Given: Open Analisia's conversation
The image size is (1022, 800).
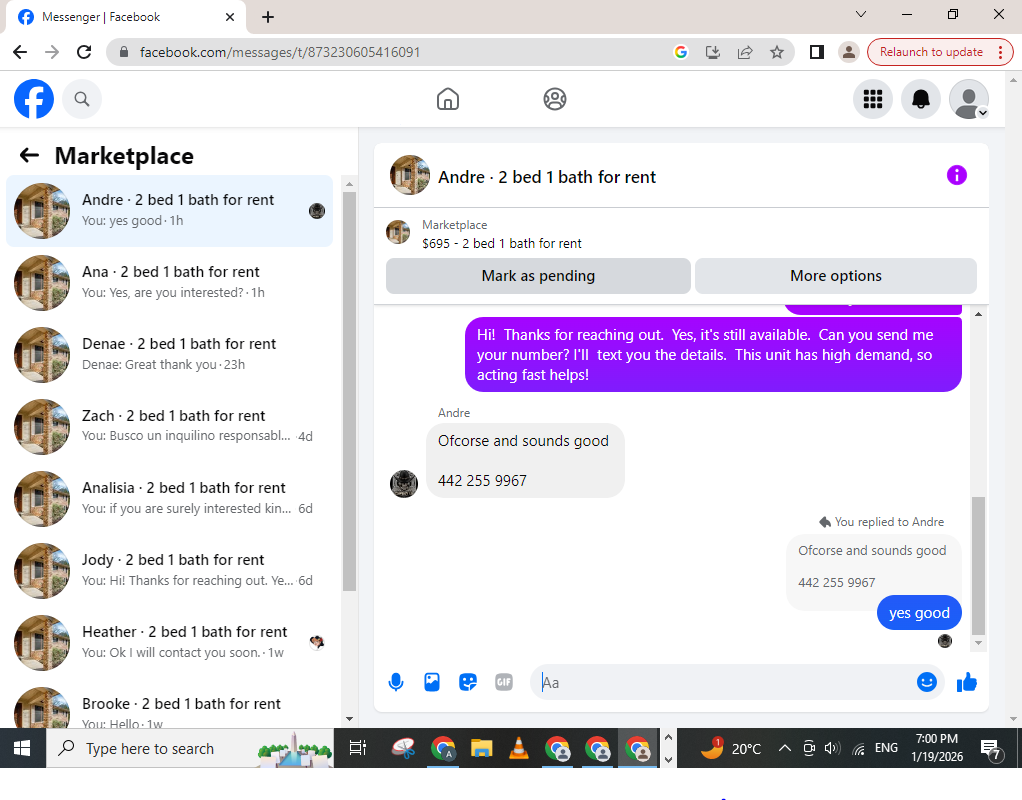Looking at the screenshot, I should point(169,499).
